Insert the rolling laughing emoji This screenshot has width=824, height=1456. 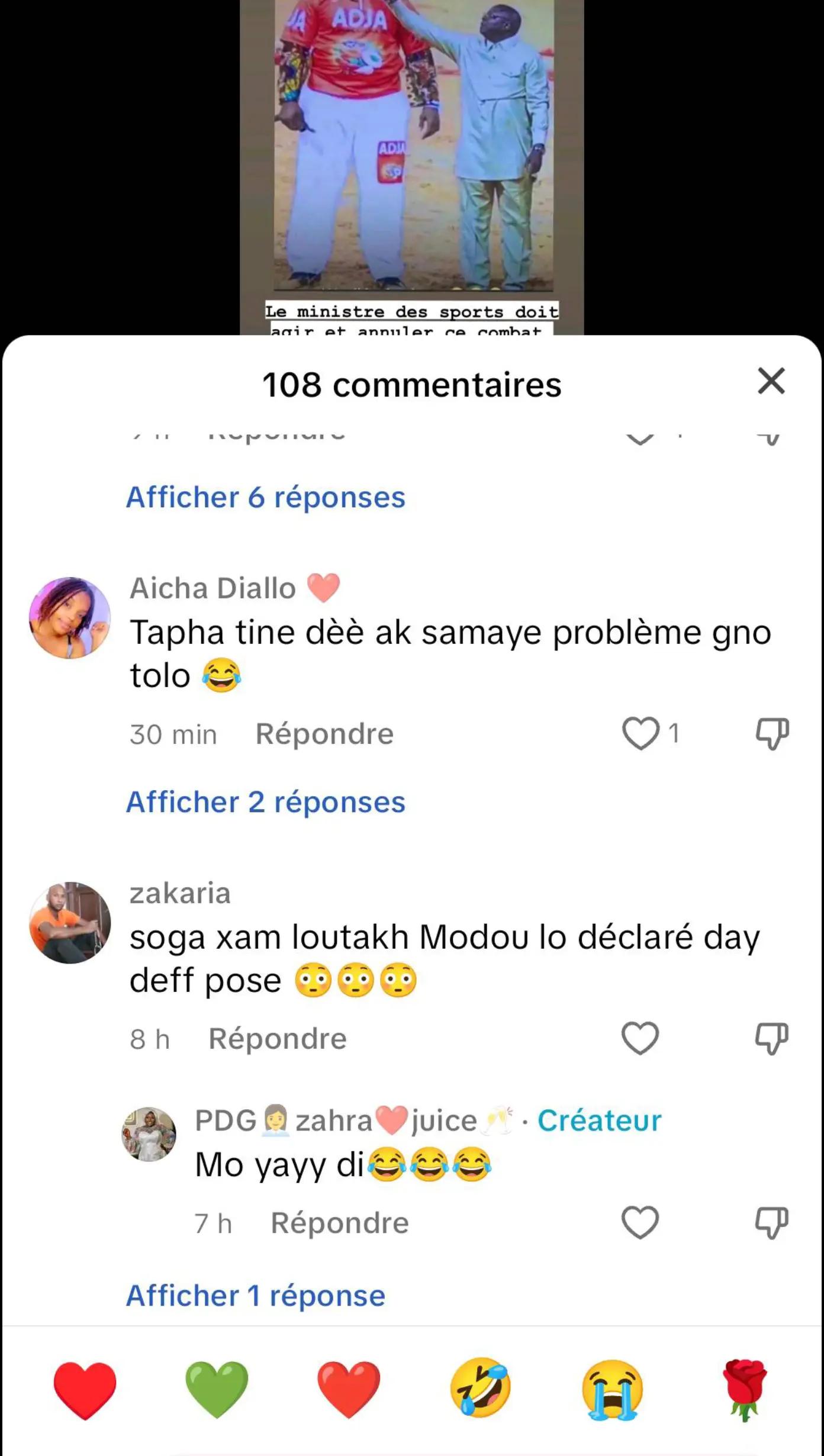[480, 1389]
